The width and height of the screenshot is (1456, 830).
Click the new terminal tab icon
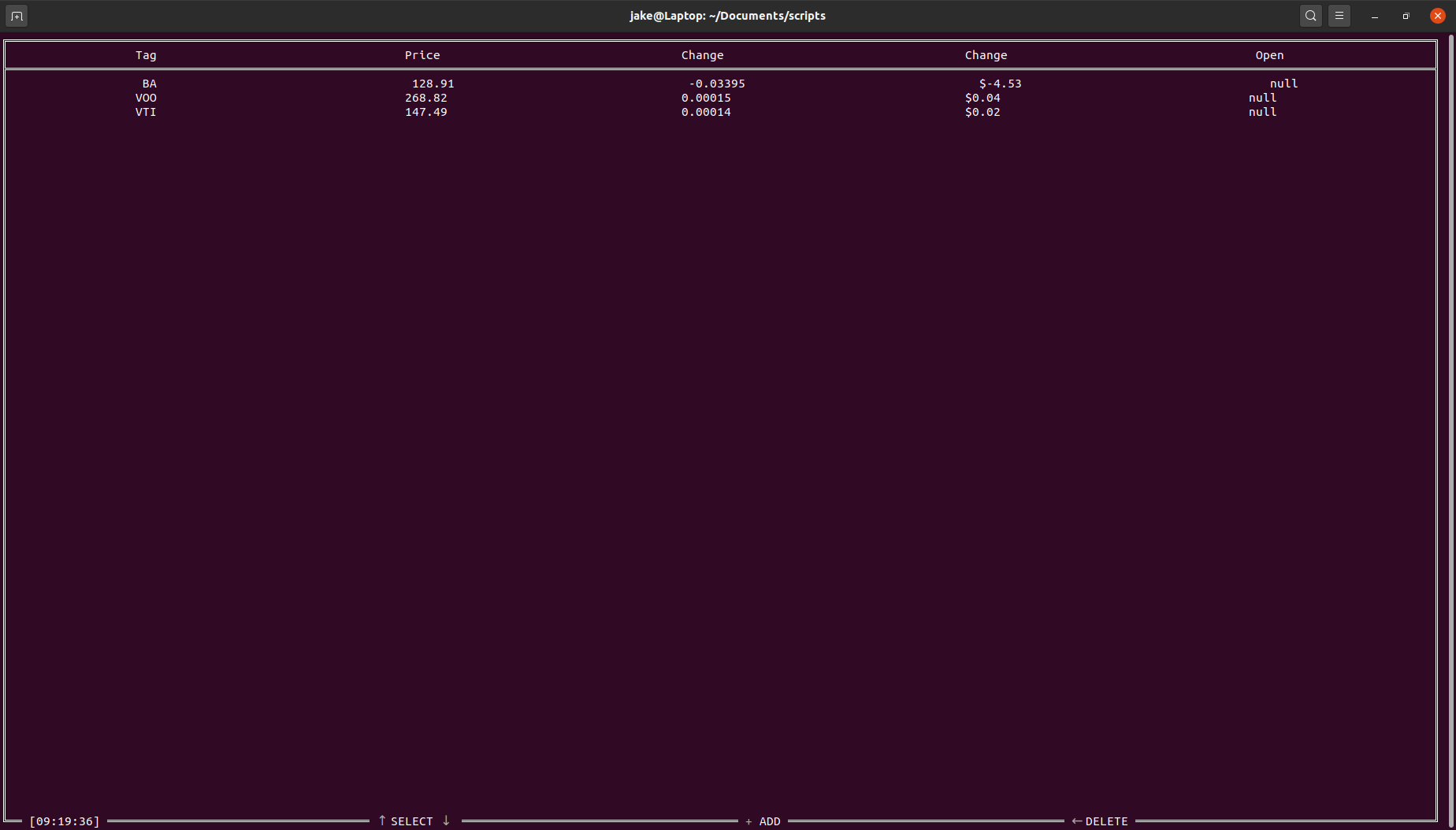(17, 16)
